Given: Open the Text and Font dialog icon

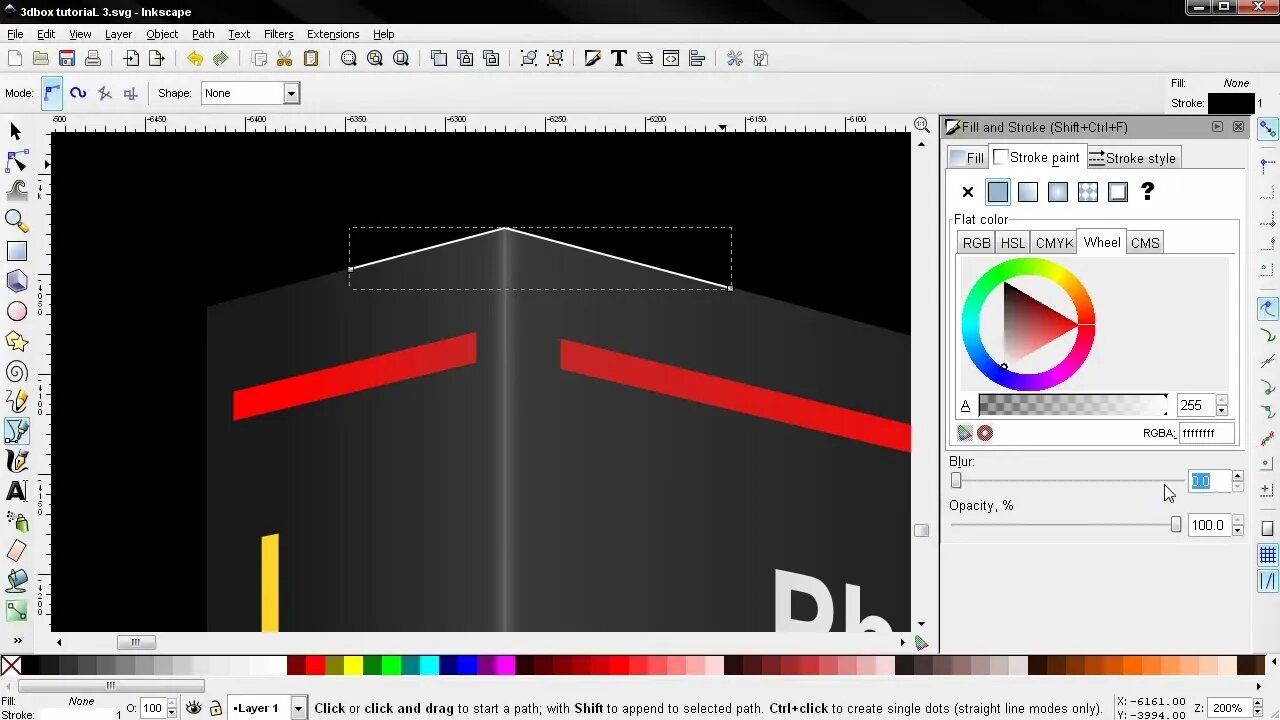Looking at the screenshot, I should [x=619, y=59].
